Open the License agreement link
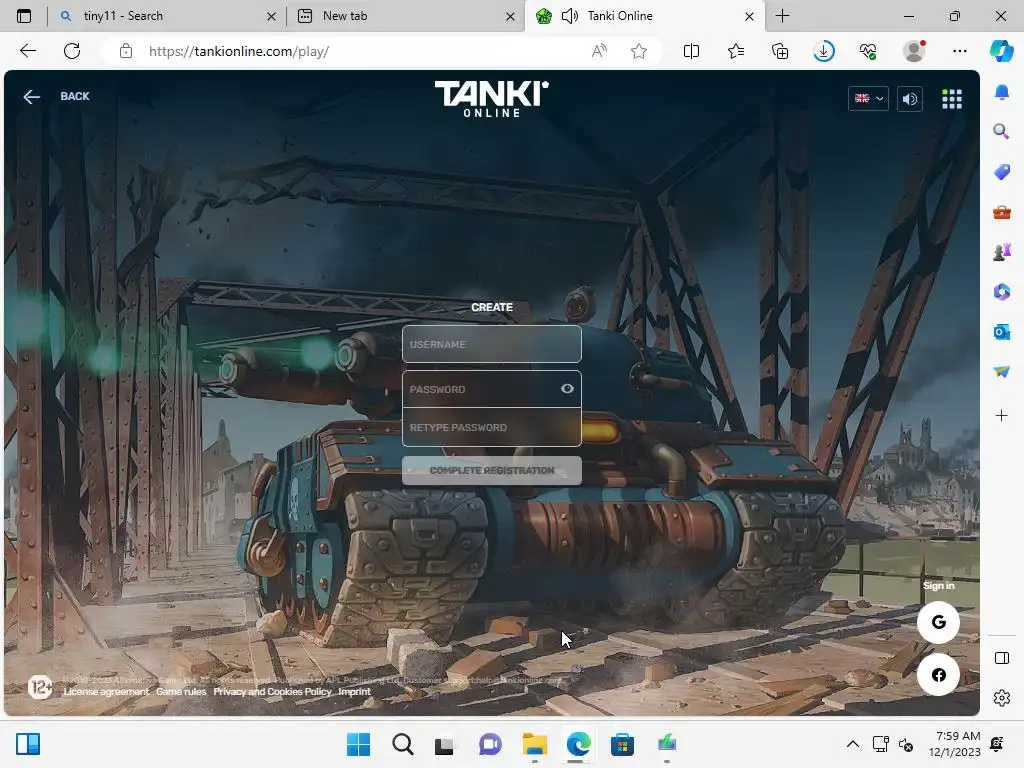Screen dimensions: 1024x768 [x=106, y=692]
